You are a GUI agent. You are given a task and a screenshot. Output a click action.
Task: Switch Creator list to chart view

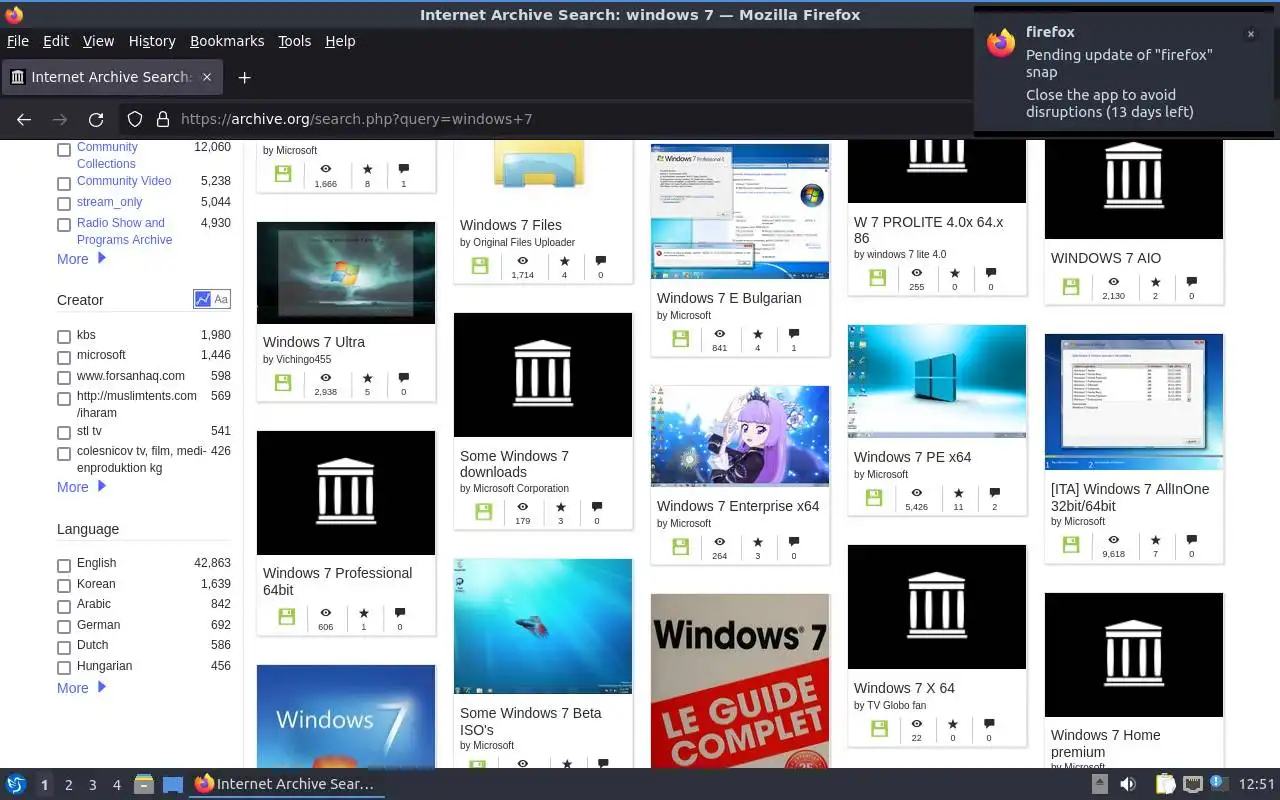tap(203, 299)
